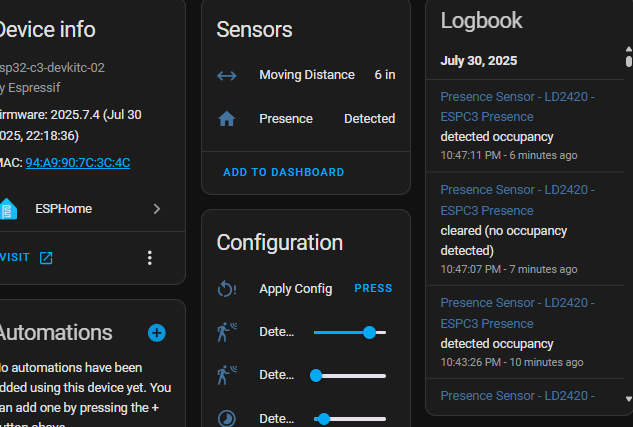Click the third configuration slider handle
Viewport: 633px width, 427px height.
point(324,419)
